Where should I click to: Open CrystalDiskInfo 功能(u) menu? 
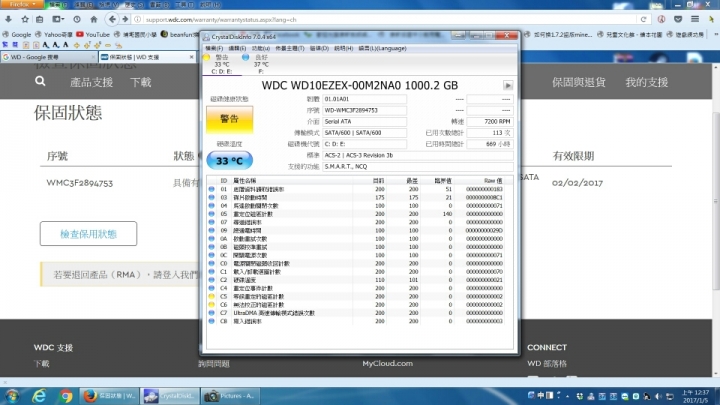(260, 48)
